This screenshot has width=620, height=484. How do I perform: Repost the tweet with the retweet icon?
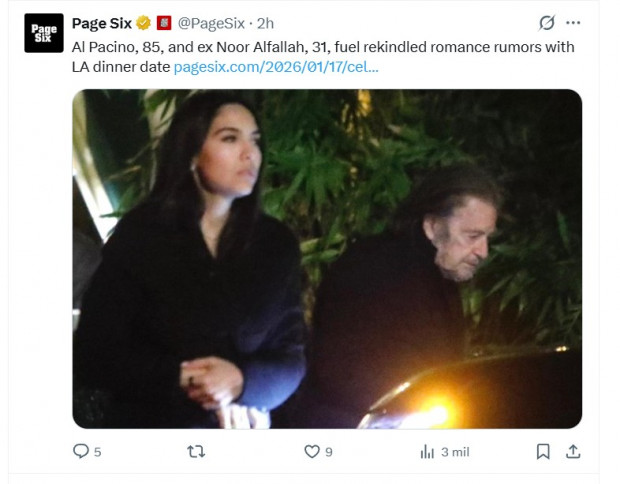(196, 451)
